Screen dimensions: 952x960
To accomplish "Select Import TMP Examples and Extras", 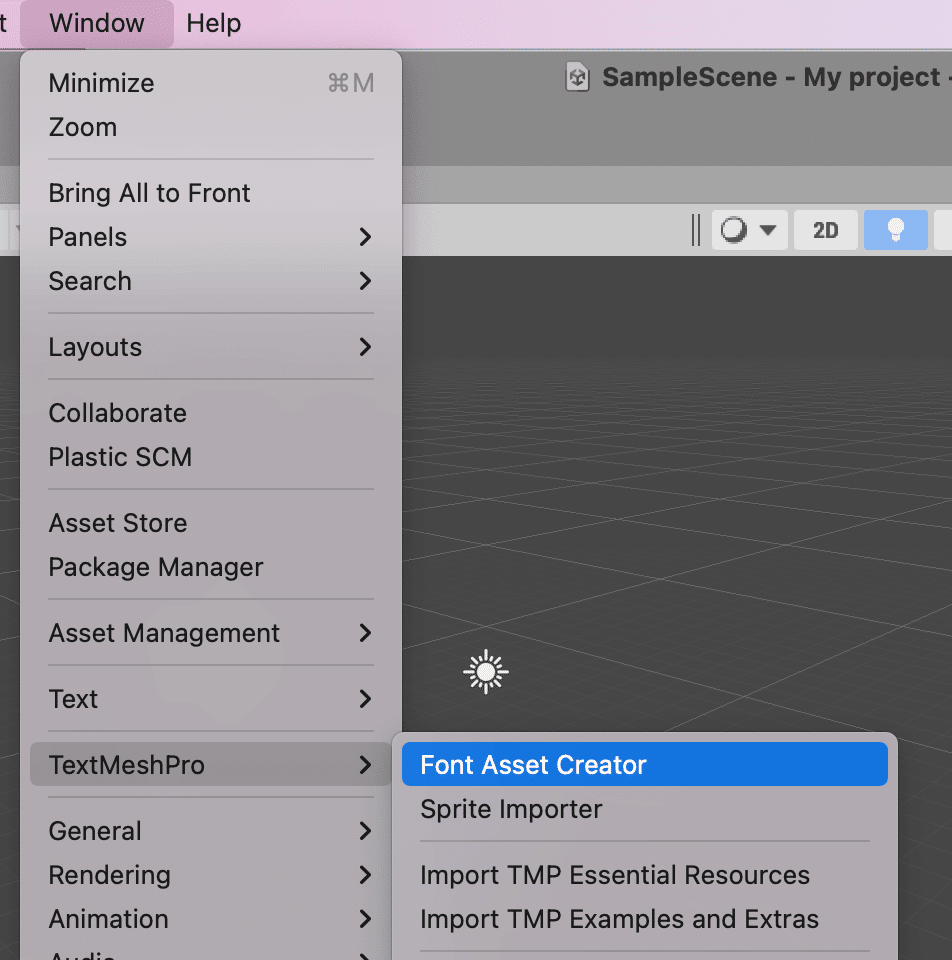I will [x=645, y=920].
